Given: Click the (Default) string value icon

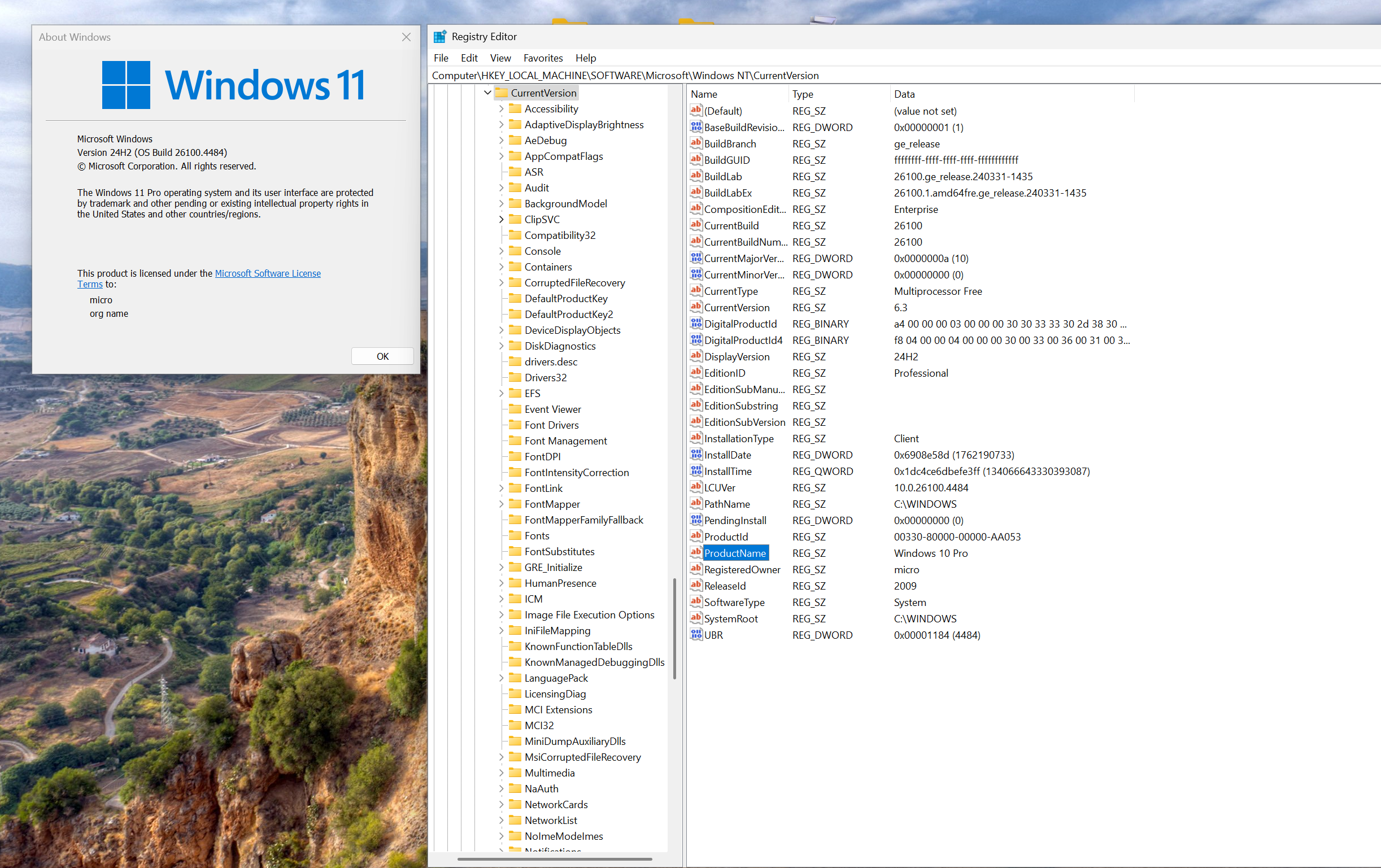Looking at the screenshot, I should click(696, 111).
